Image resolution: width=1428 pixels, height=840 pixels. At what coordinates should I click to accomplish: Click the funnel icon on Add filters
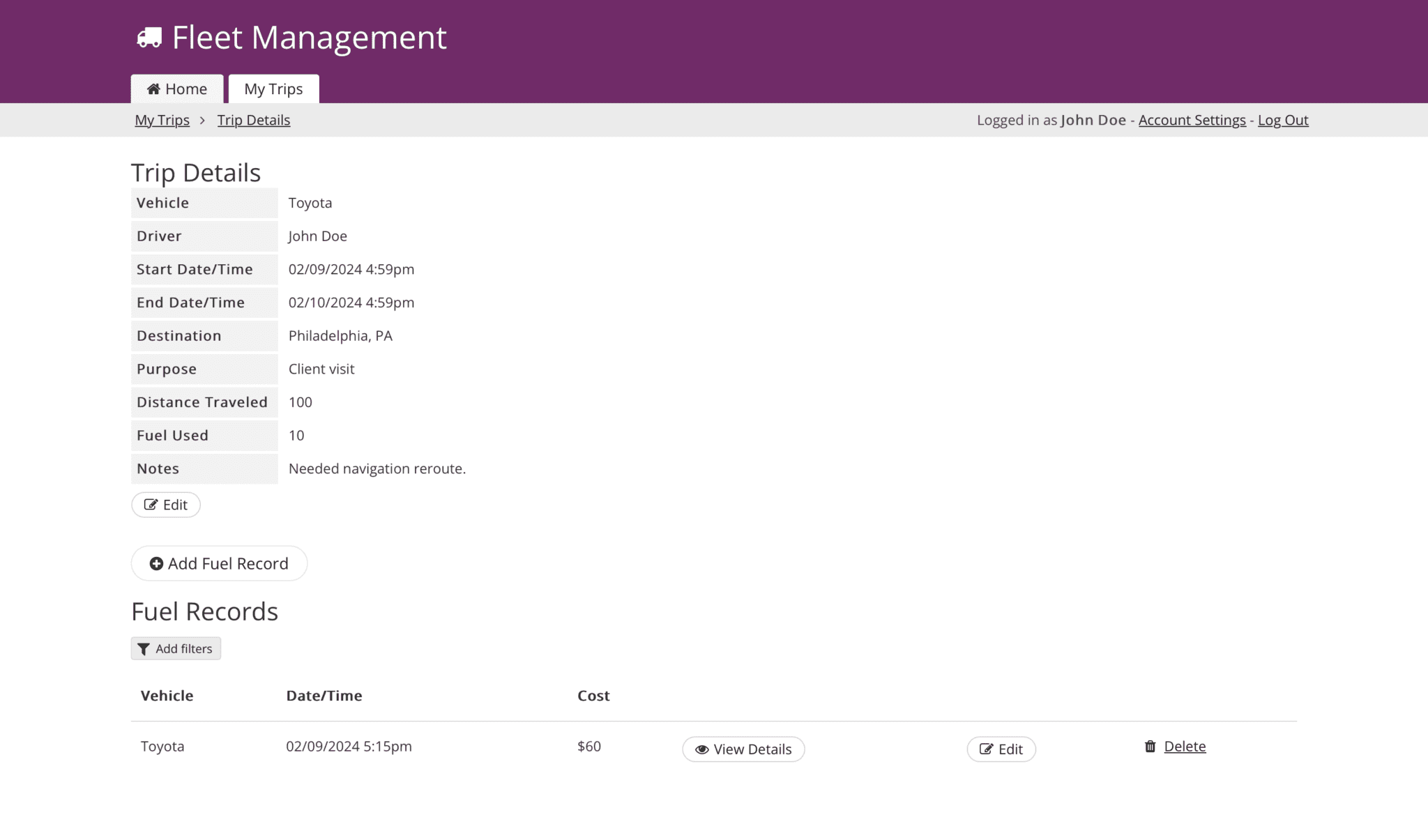click(144, 648)
